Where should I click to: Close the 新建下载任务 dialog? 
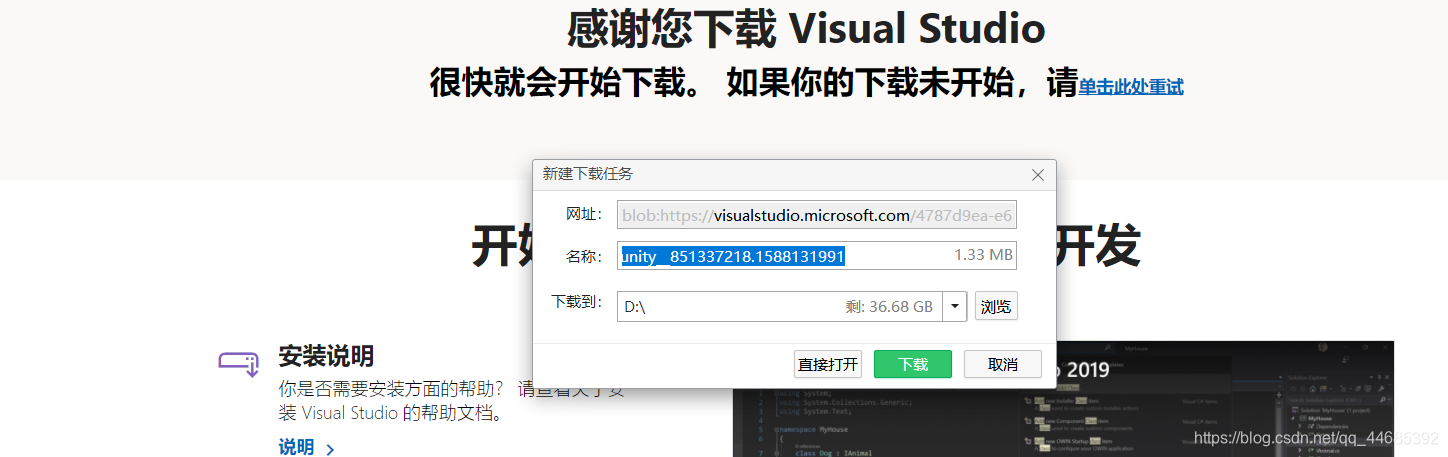tap(1037, 175)
